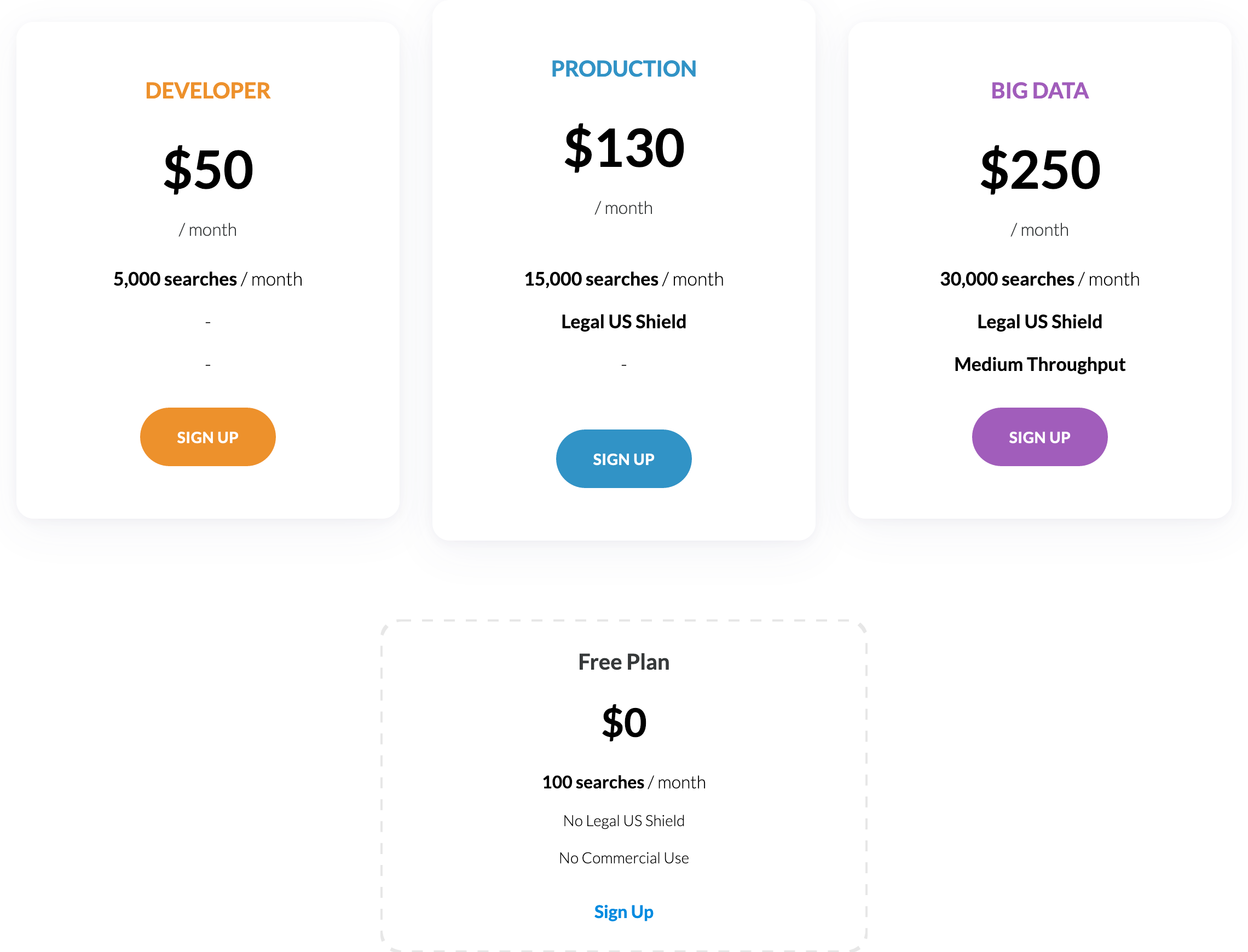Click the 100 searches per month line
Screen dimensions: 1248x952
click(x=623, y=782)
